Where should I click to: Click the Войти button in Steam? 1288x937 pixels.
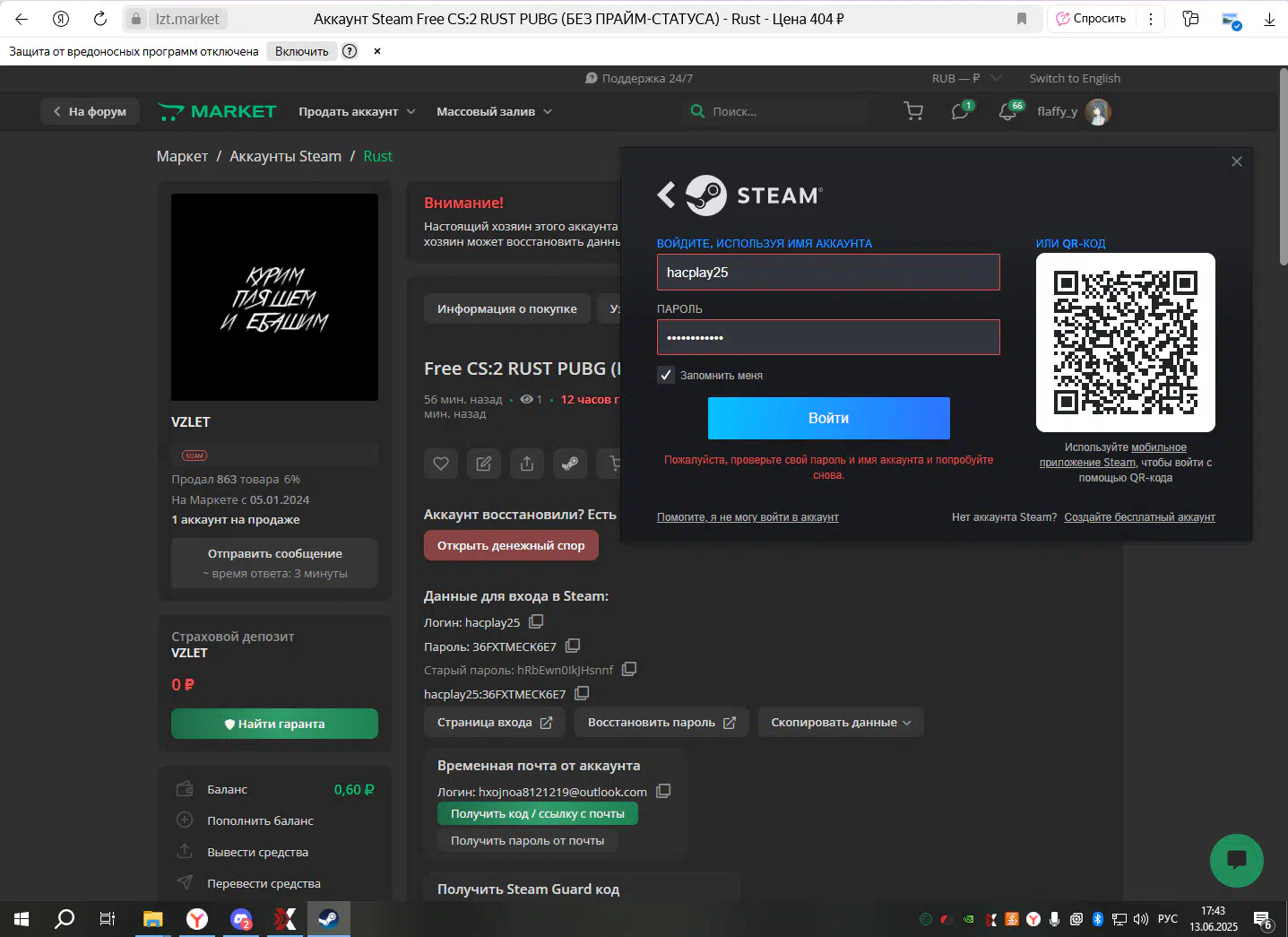pos(828,418)
